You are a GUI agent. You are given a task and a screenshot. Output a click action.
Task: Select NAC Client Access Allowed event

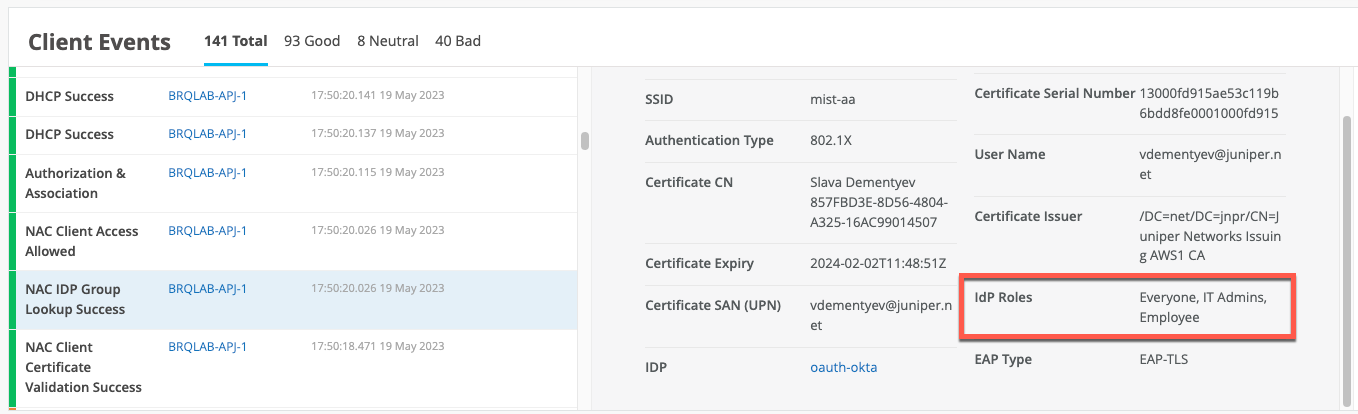tap(81, 241)
